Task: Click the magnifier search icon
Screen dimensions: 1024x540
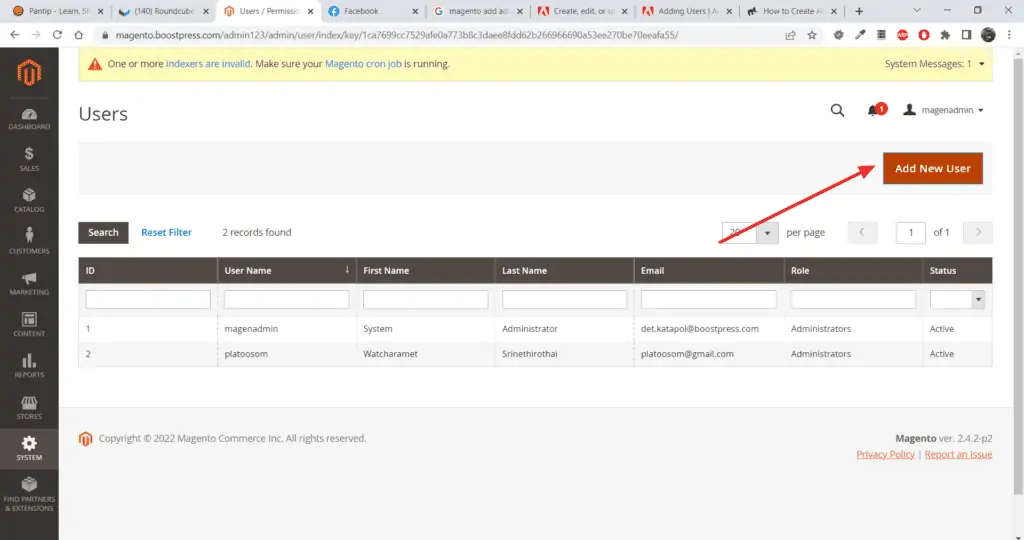Action: coord(837,110)
